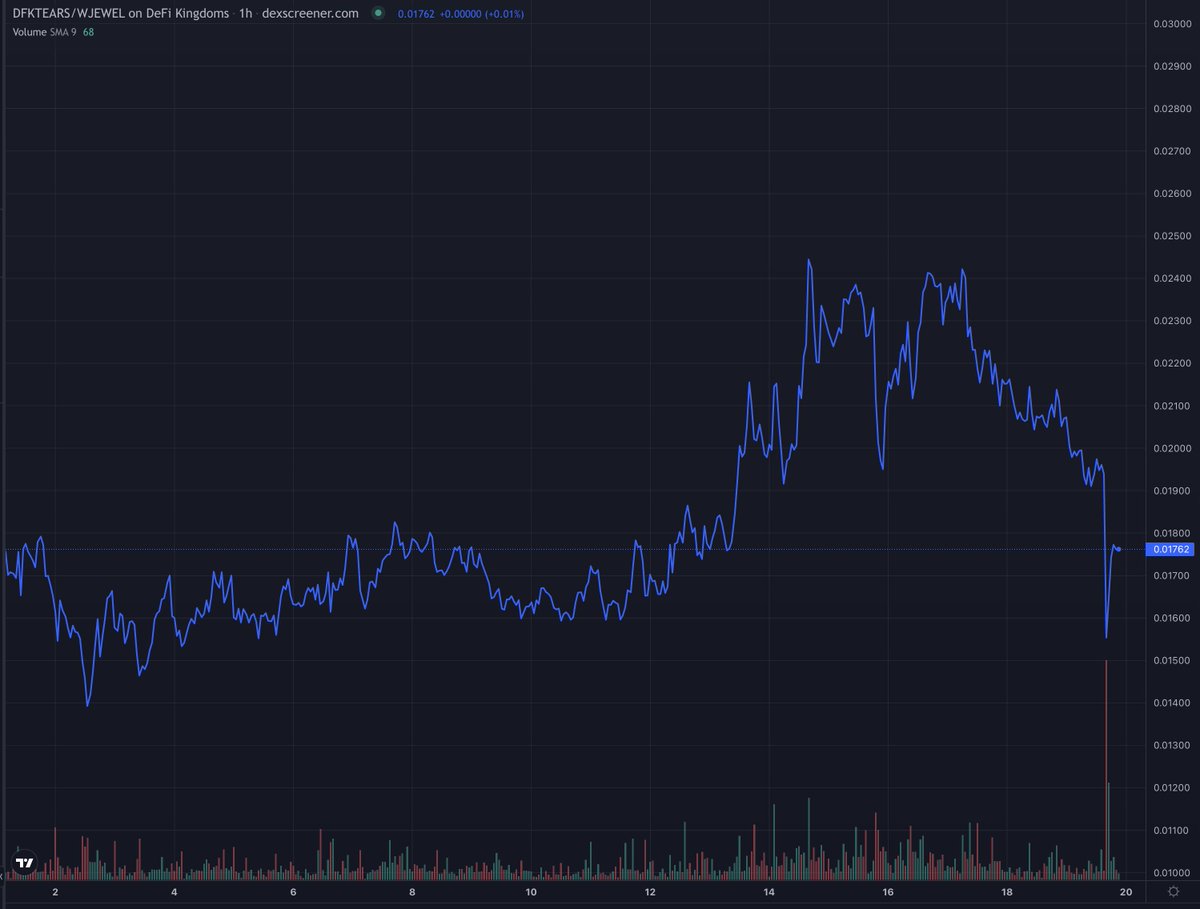Click the green market status dot
The height and width of the screenshot is (909, 1200).
point(377,14)
